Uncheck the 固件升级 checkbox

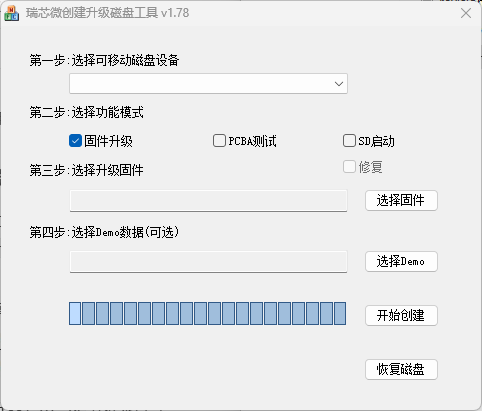(75, 141)
